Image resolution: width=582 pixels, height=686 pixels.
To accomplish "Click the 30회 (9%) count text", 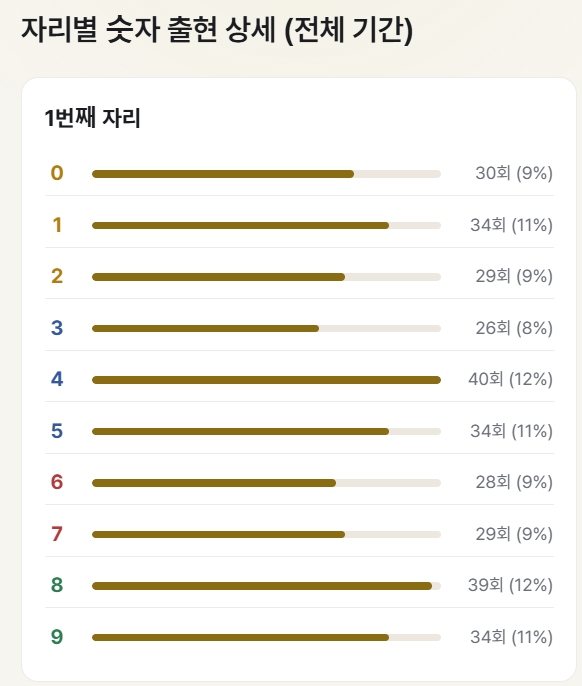I will point(514,173).
